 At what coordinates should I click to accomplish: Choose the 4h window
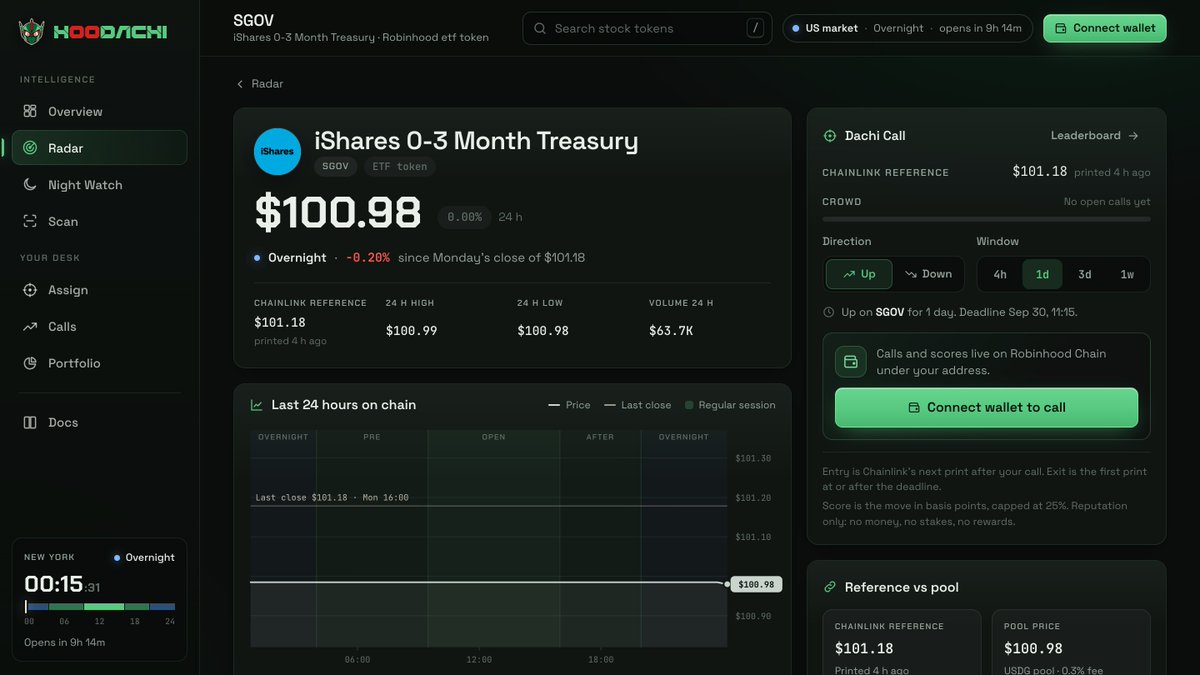(1000, 274)
